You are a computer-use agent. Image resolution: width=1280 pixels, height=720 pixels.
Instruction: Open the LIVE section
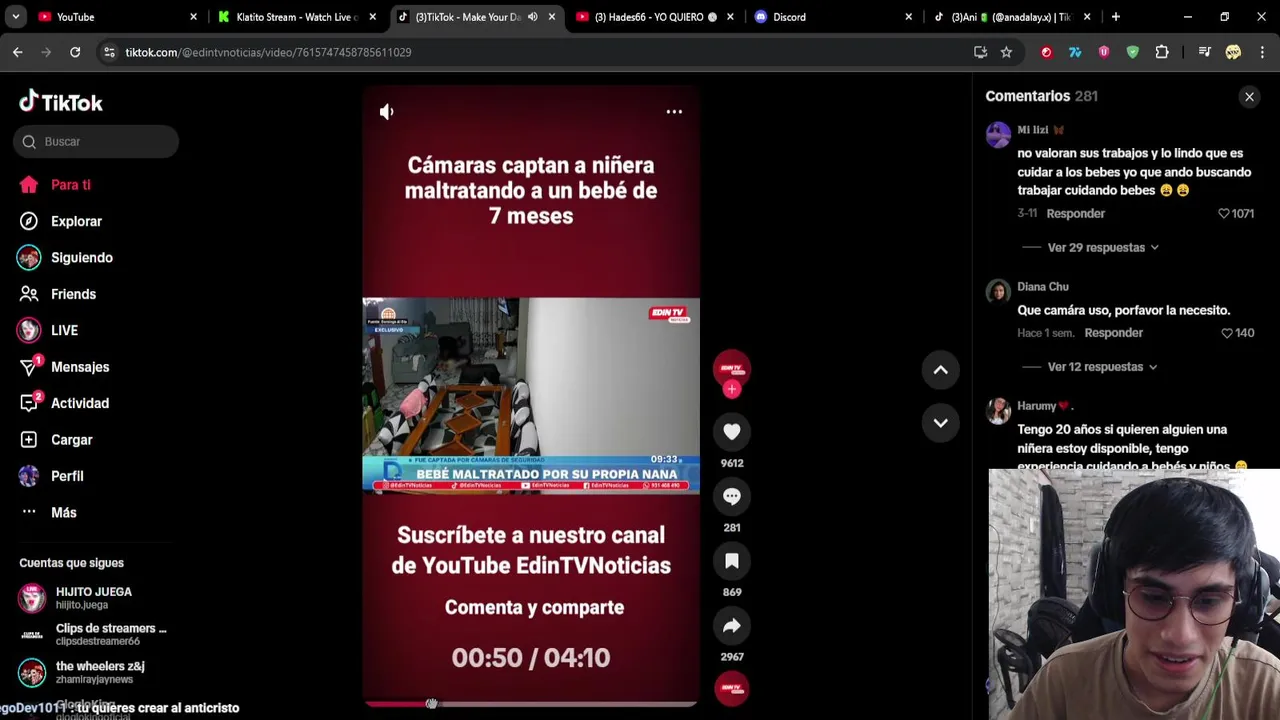[x=49, y=331]
